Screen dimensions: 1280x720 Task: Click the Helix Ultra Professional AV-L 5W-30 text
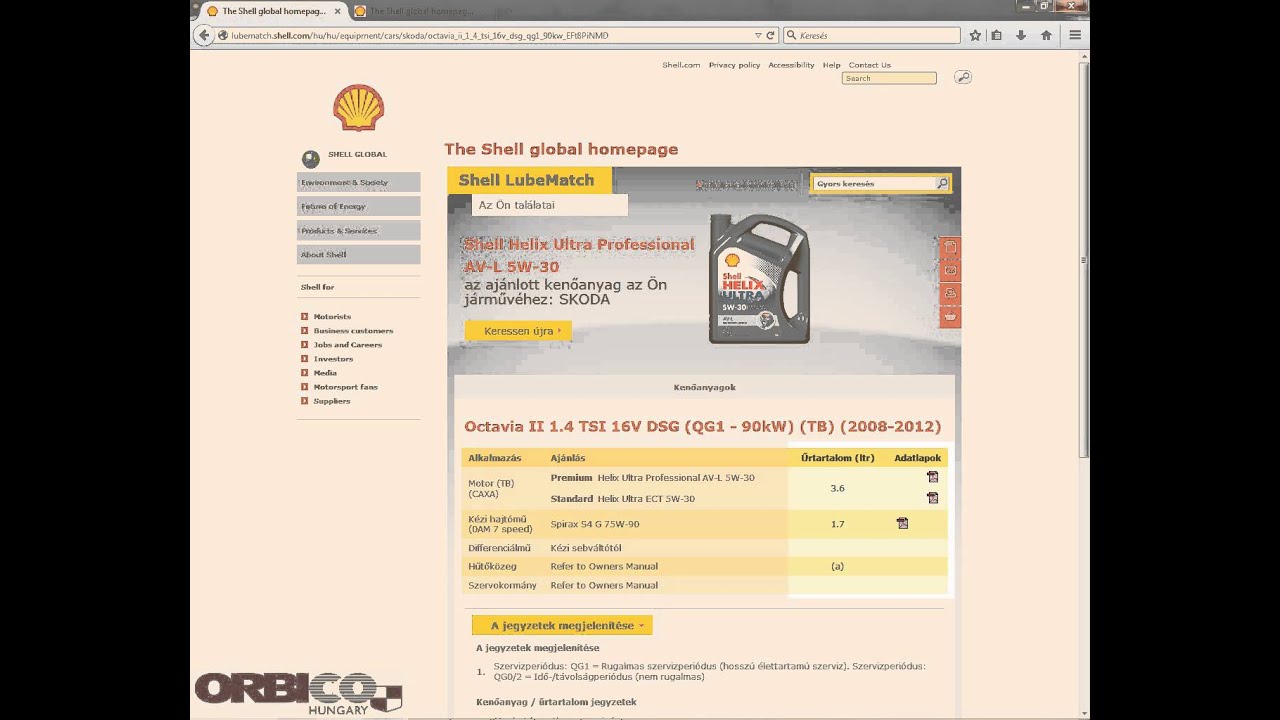(x=675, y=478)
